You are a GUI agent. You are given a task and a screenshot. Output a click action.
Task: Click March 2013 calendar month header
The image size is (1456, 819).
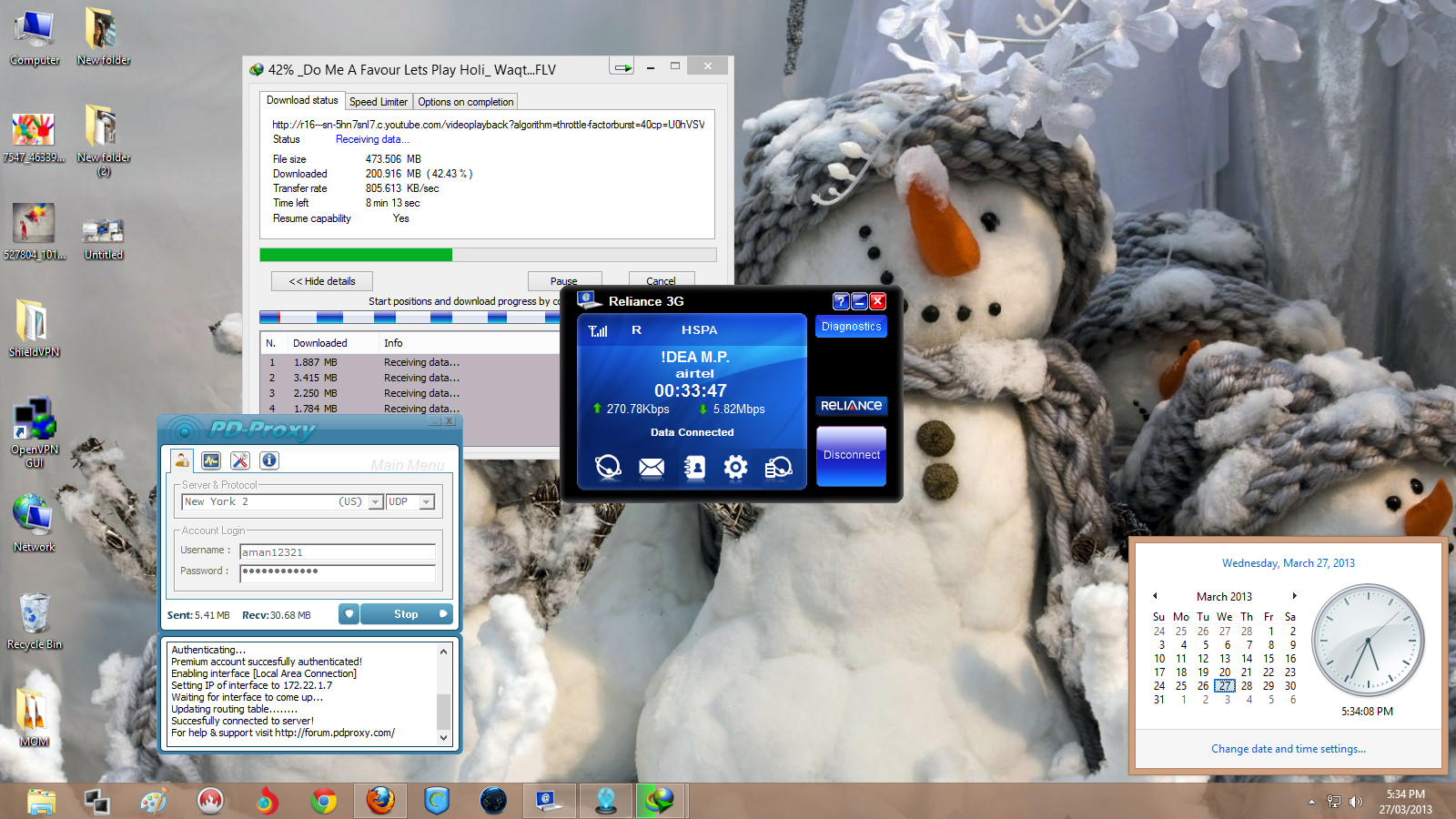(1224, 597)
